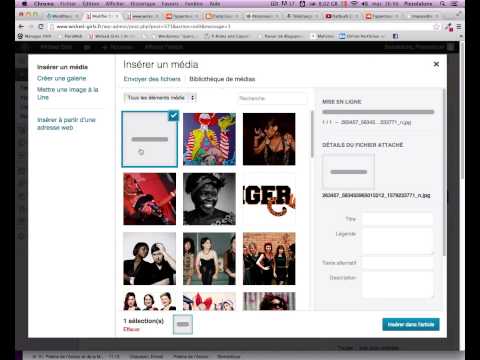Open the Afficher menu in the menu bar
Viewport: 480px width, 360px height.
pyautogui.click(x=115, y=4)
